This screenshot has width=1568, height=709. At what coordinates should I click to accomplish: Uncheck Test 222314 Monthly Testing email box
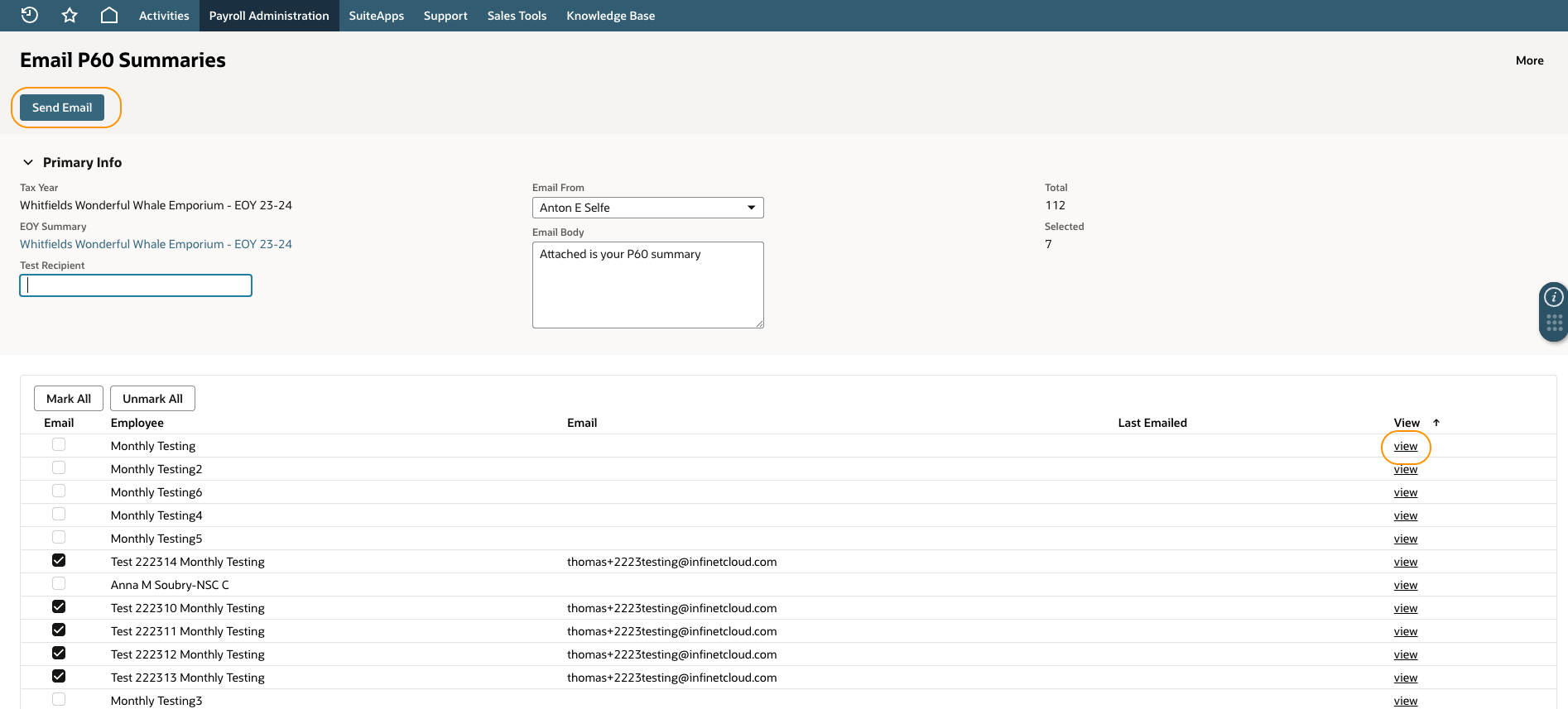coord(59,561)
